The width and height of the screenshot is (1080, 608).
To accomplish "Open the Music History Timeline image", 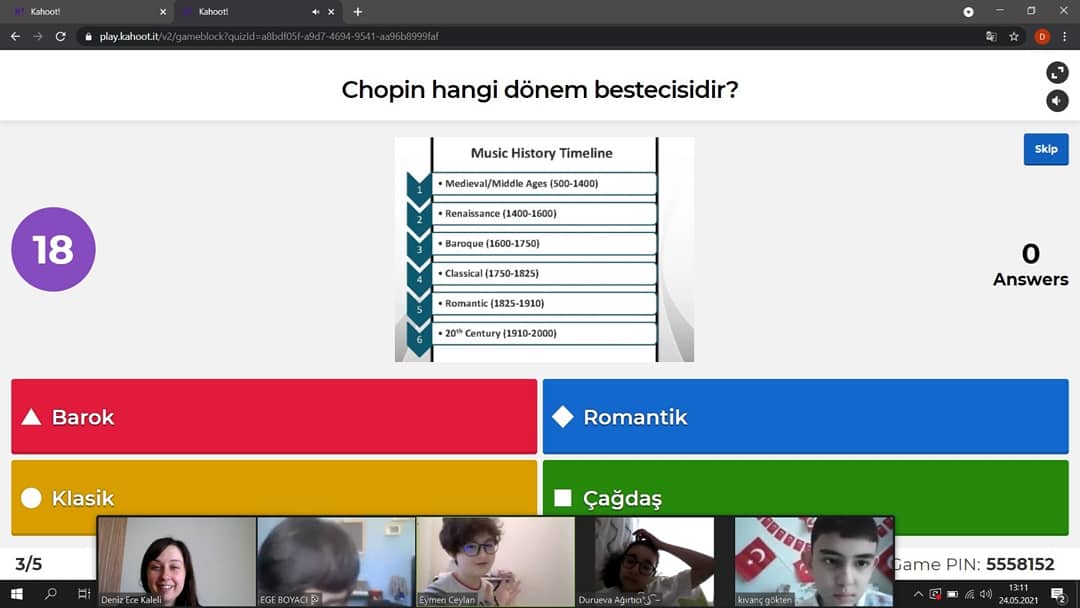I will [x=544, y=249].
